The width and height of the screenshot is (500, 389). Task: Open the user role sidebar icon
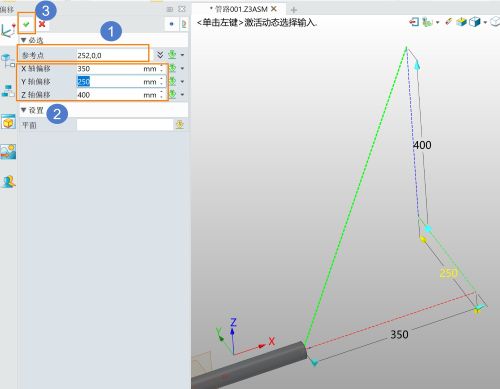8,182
